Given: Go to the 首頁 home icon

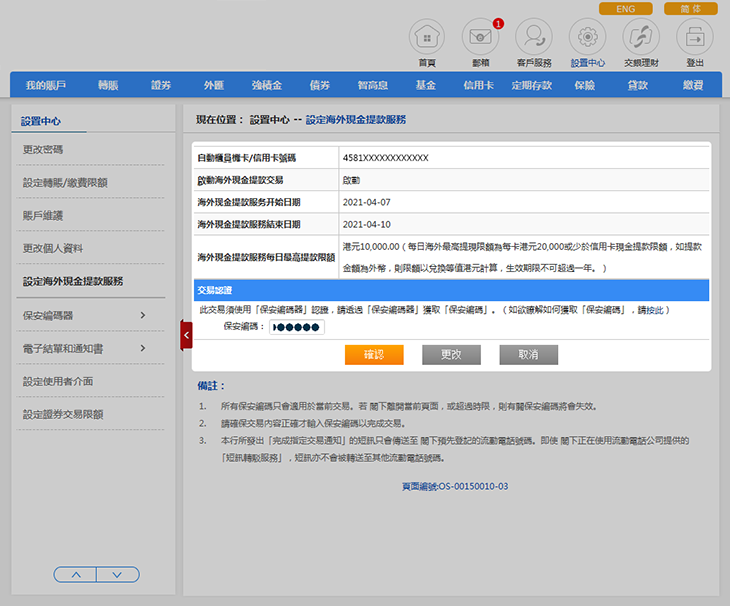Looking at the screenshot, I should pos(427,38).
